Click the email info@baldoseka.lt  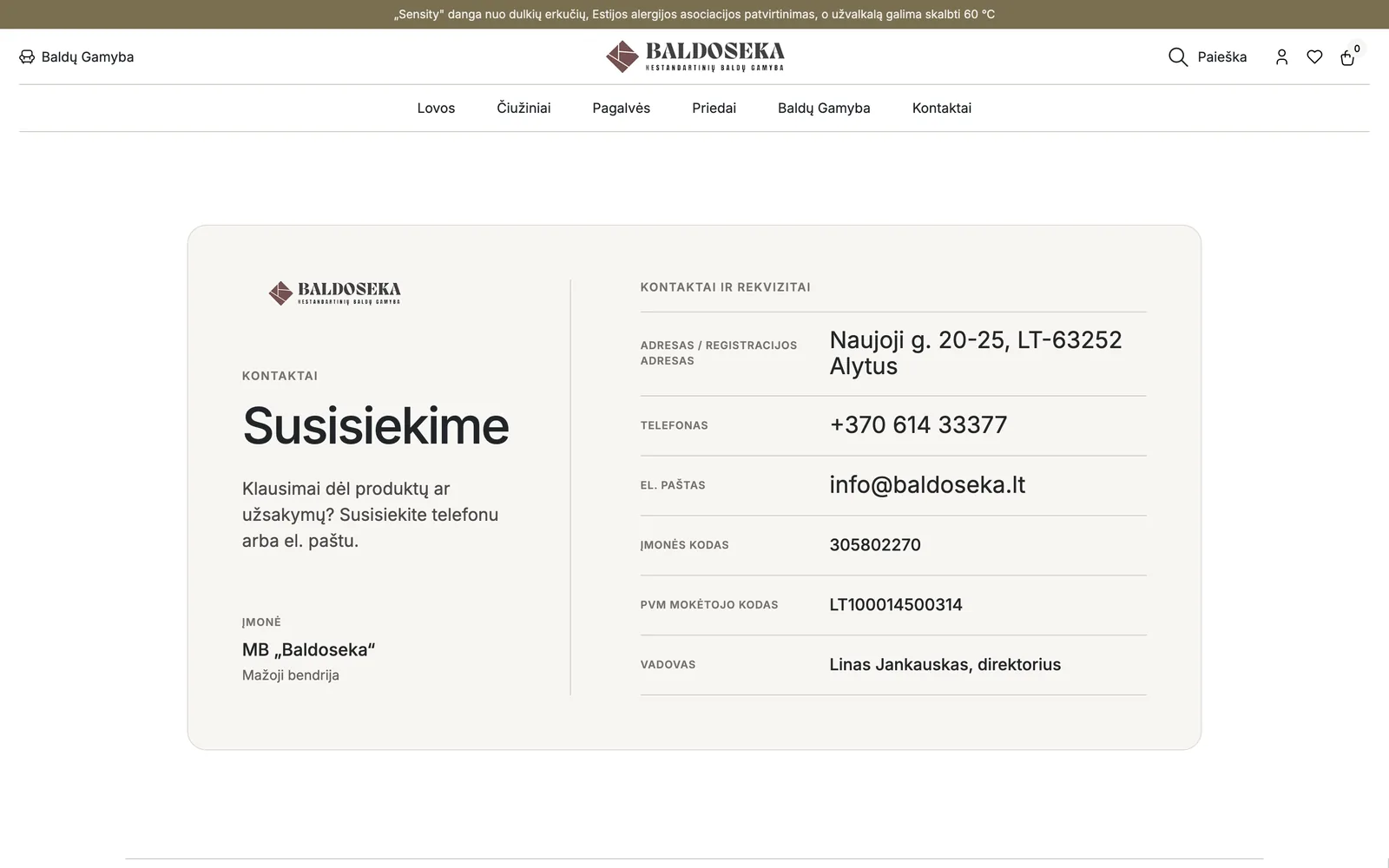(x=926, y=485)
